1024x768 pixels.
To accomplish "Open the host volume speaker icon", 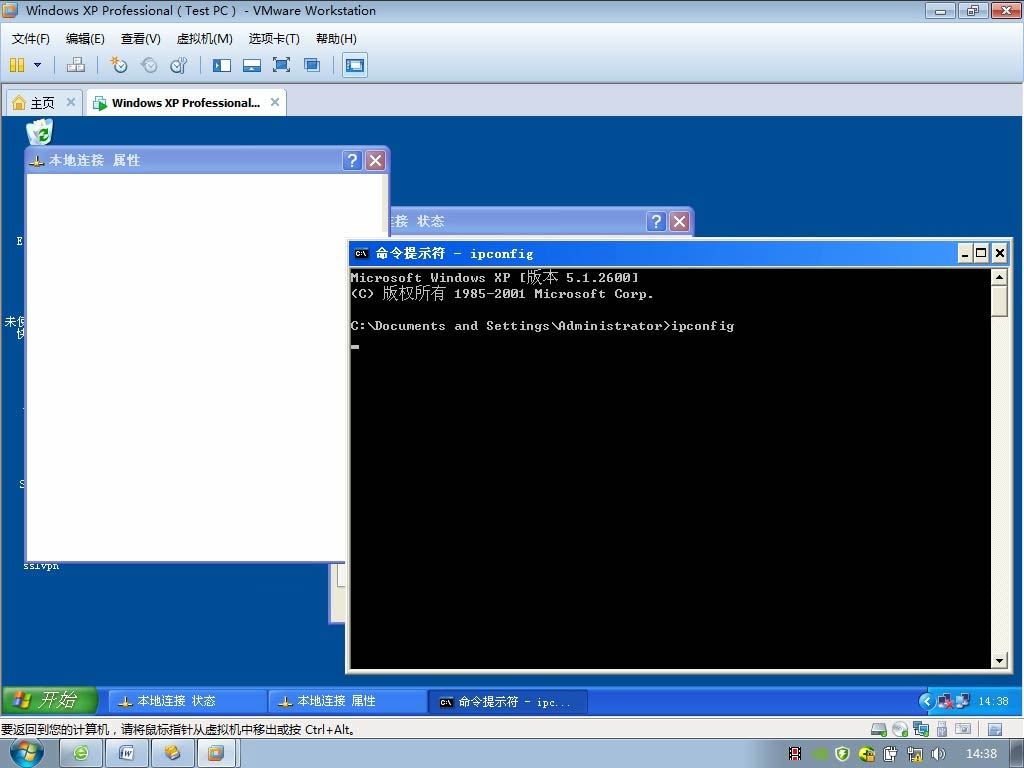I will pos(938,754).
